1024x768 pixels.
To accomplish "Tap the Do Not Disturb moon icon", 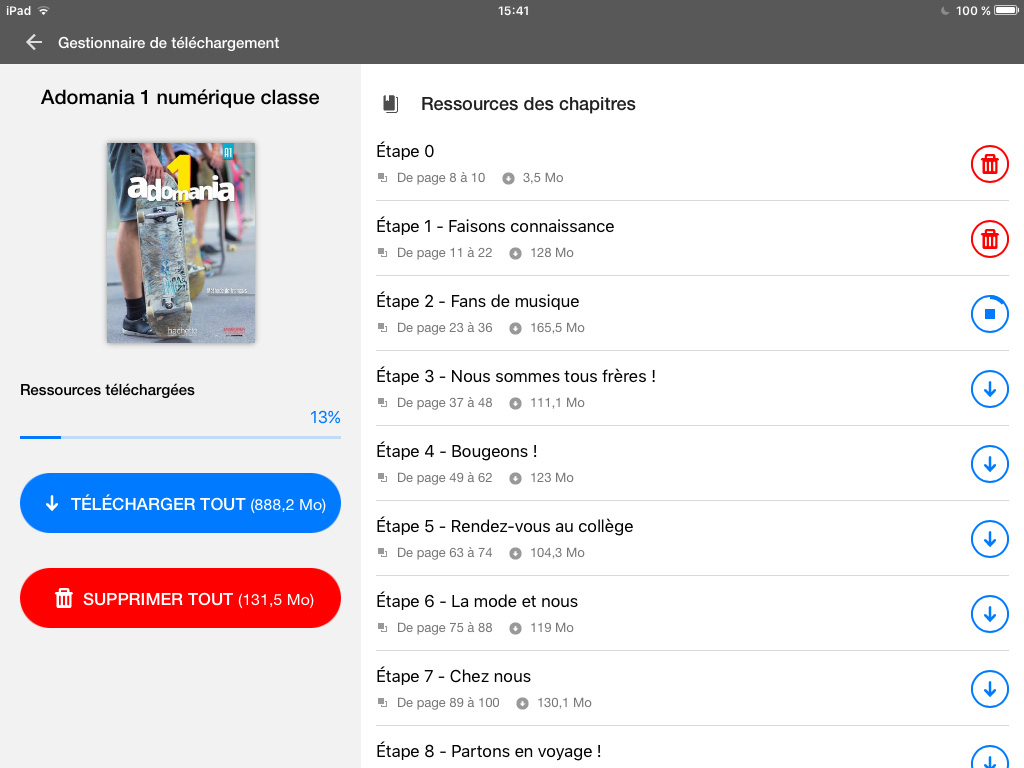I will point(945,10).
